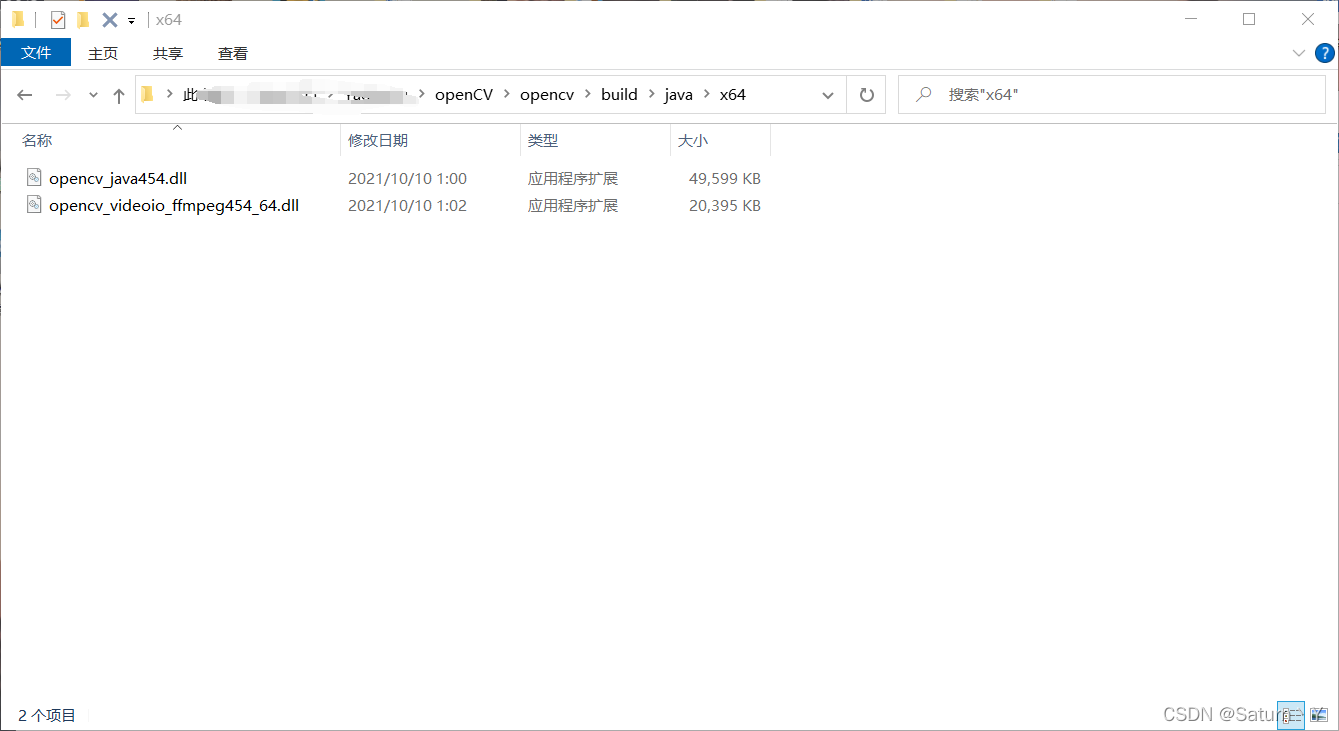Click the Delete X quick access icon

110,20
